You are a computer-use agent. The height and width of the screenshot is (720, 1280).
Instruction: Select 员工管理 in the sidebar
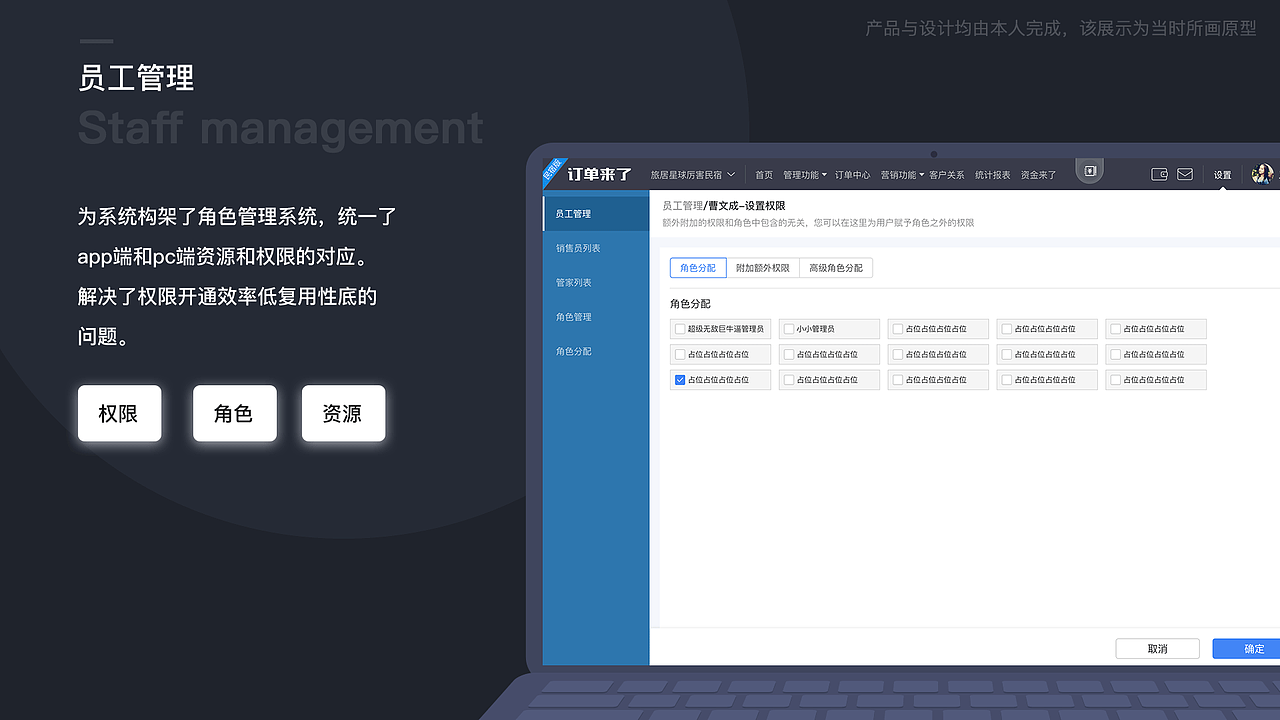596,214
